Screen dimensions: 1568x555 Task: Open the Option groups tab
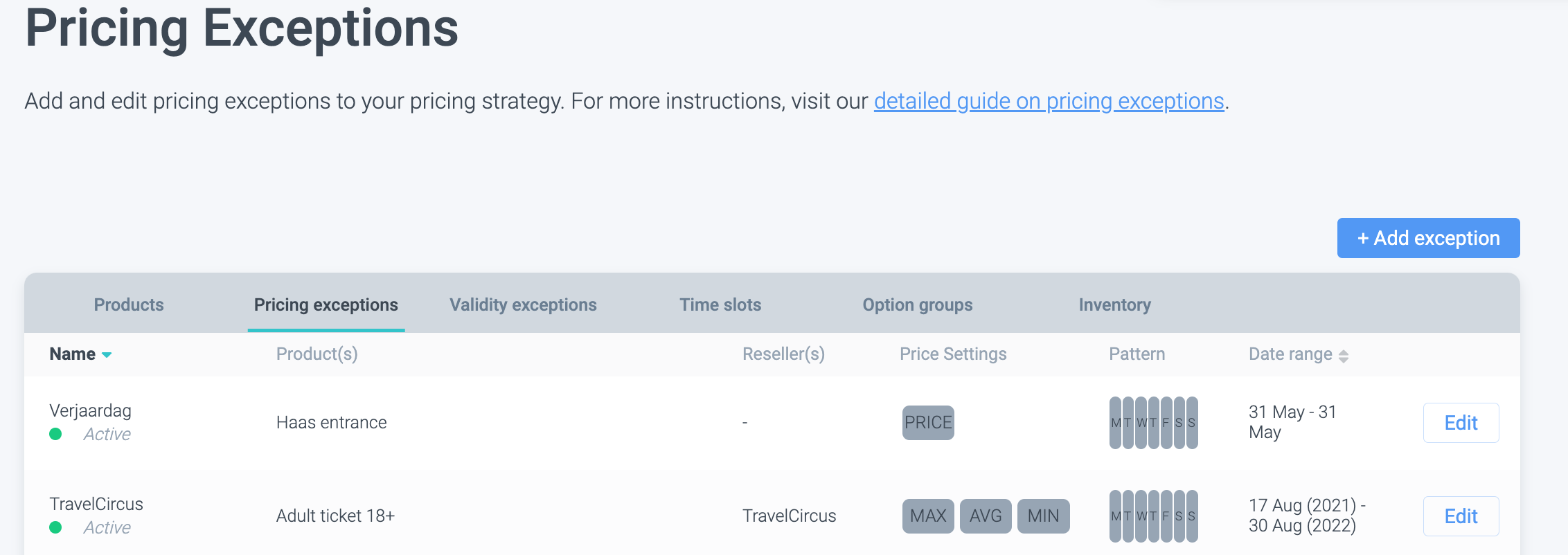click(x=917, y=304)
